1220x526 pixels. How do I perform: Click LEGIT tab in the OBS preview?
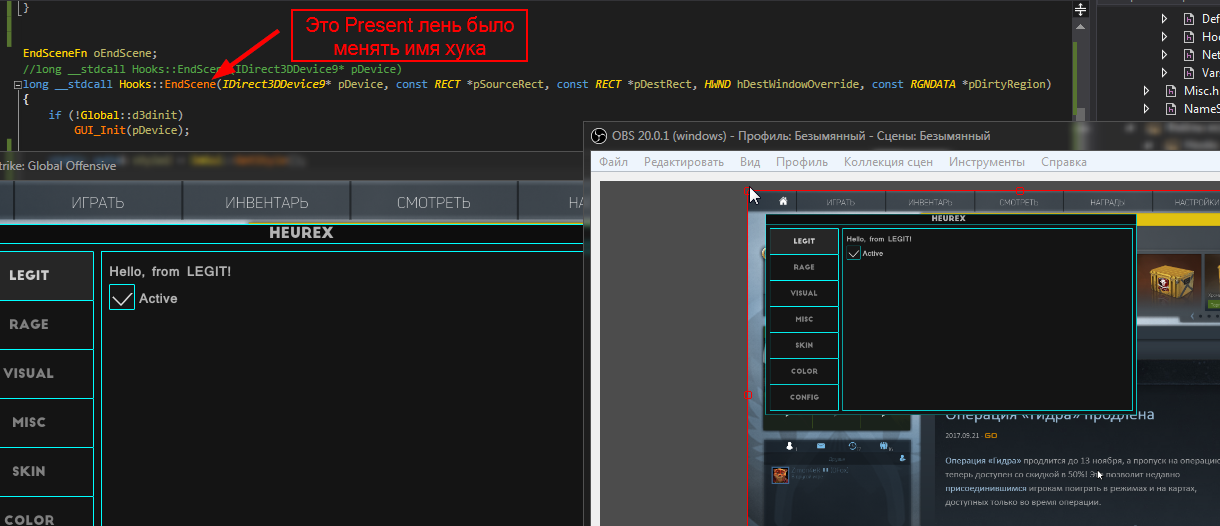click(804, 241)
